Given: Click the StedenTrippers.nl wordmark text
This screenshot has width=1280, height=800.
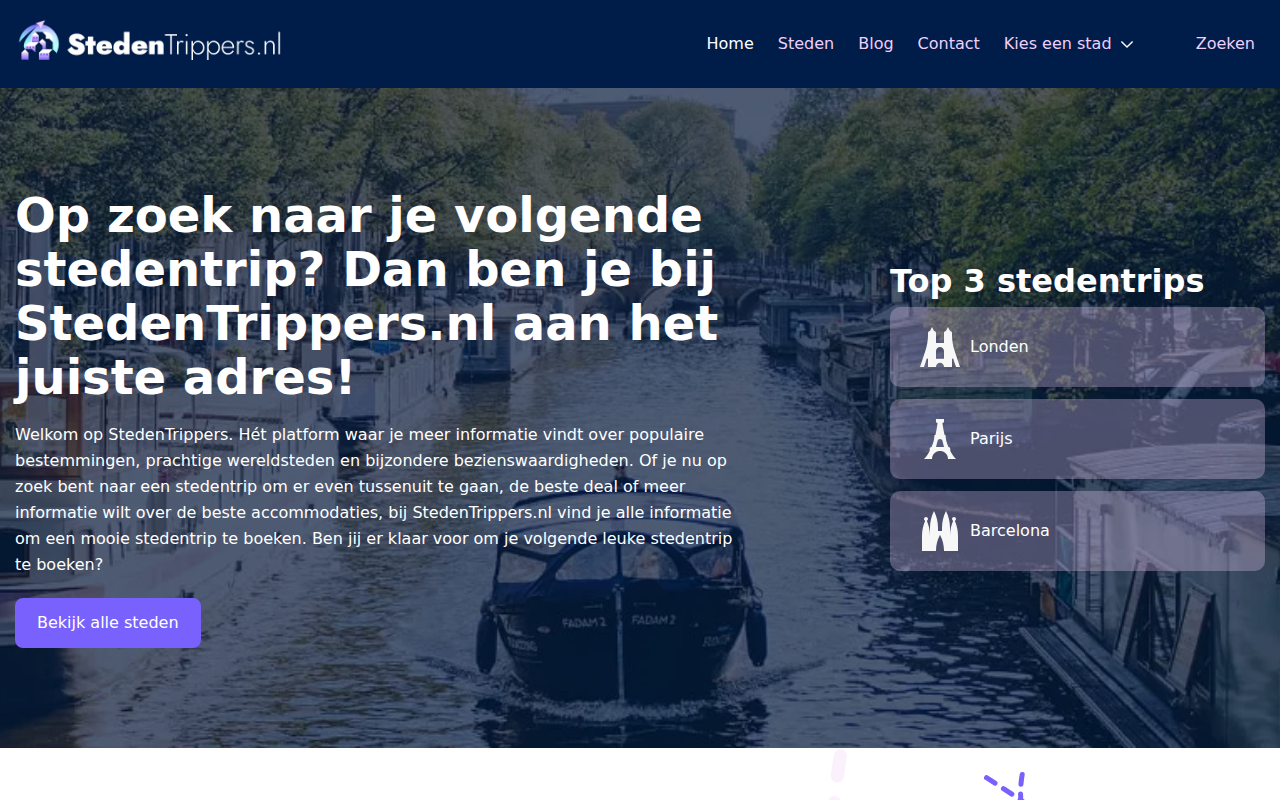Looking at the screenshot, I should pyautogui.click(x=174, y=44).
